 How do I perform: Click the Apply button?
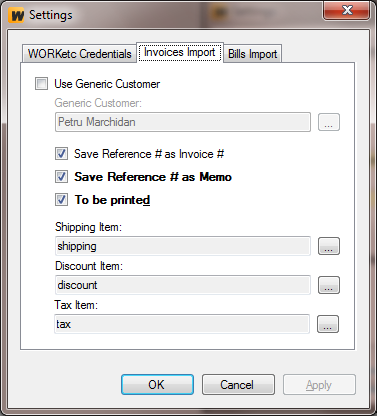[319, 385]
